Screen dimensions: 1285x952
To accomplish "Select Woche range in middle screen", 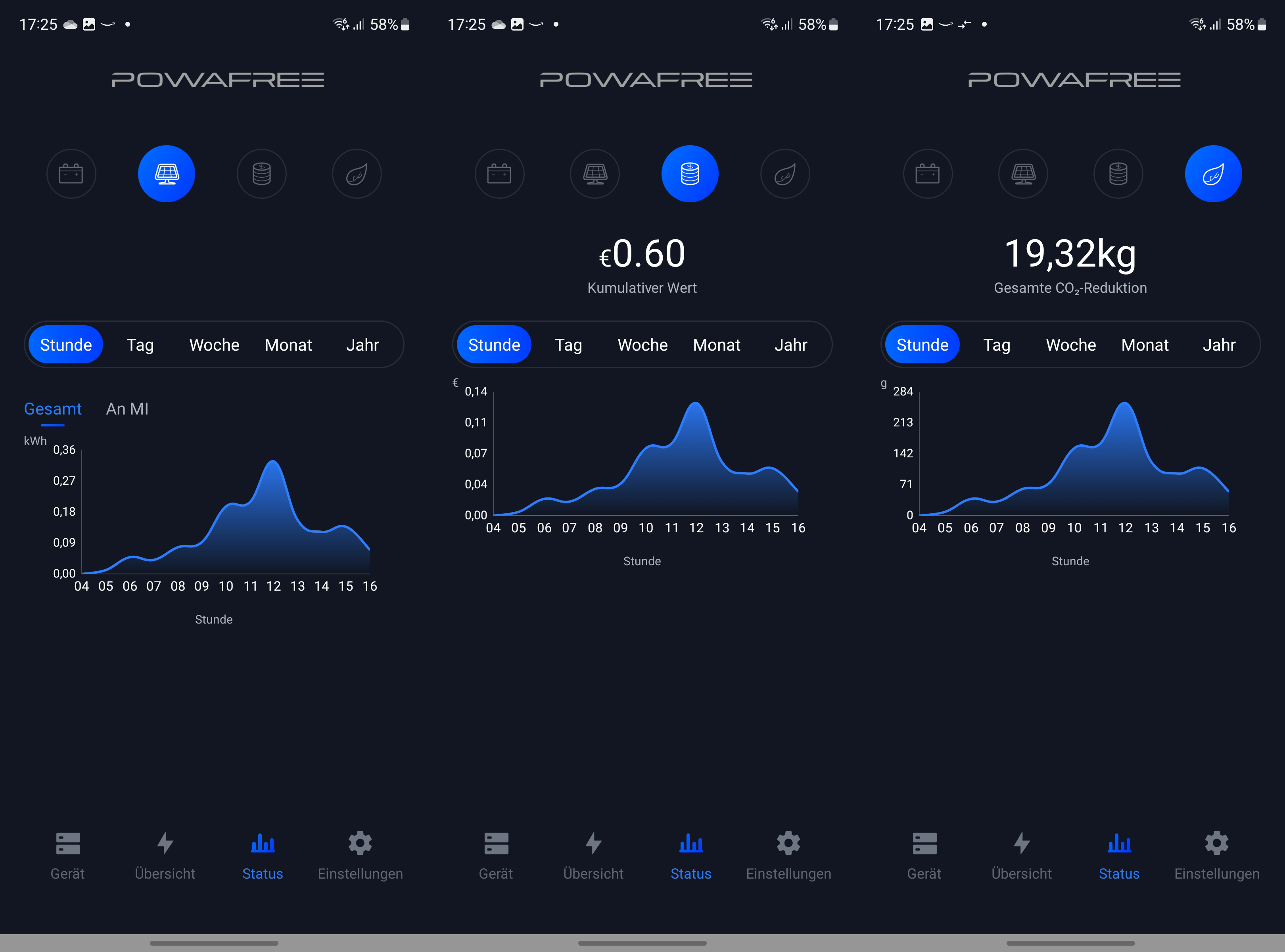I will click(642, 345).
